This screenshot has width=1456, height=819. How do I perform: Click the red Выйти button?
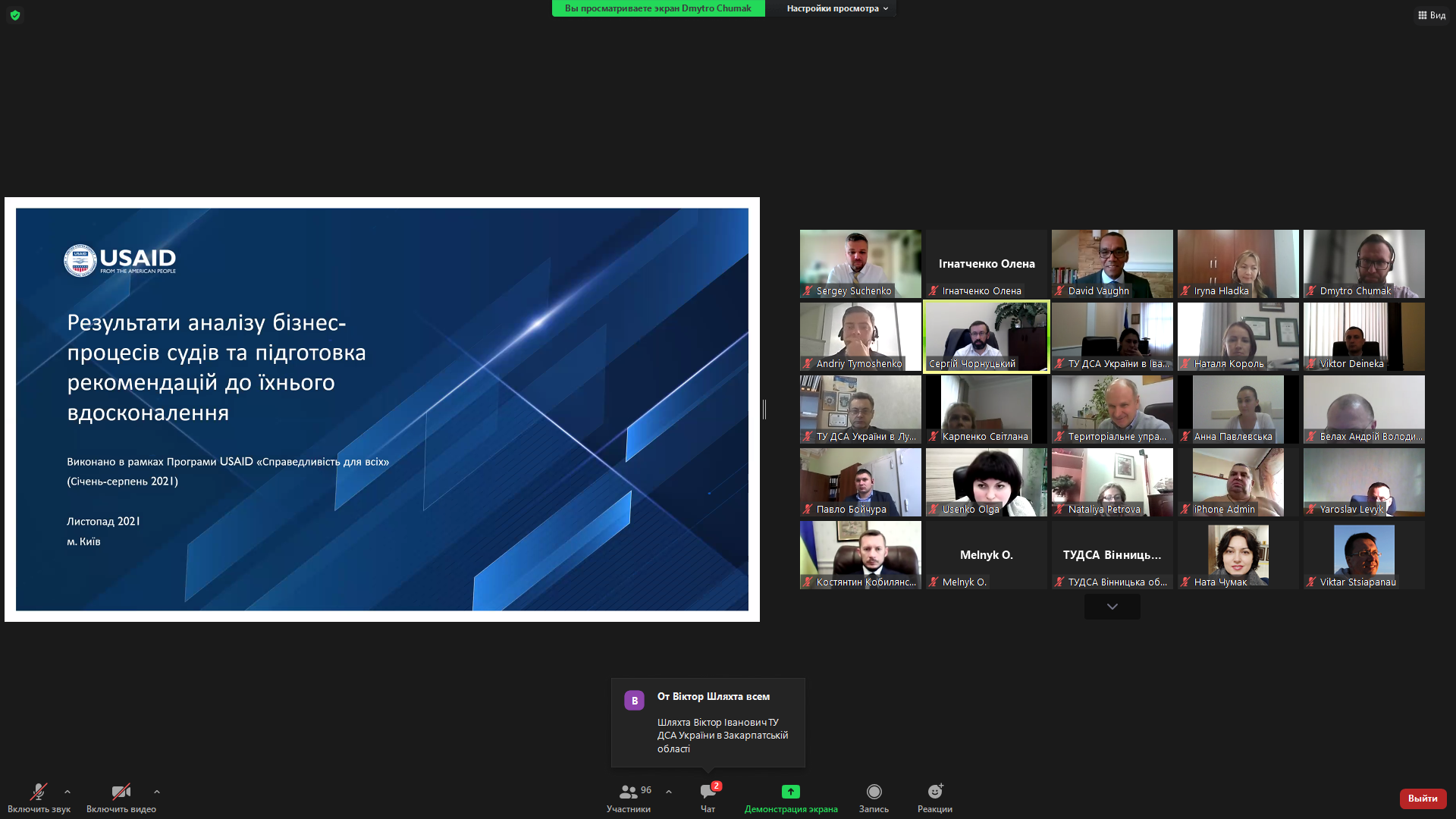tap(1423, 798)
